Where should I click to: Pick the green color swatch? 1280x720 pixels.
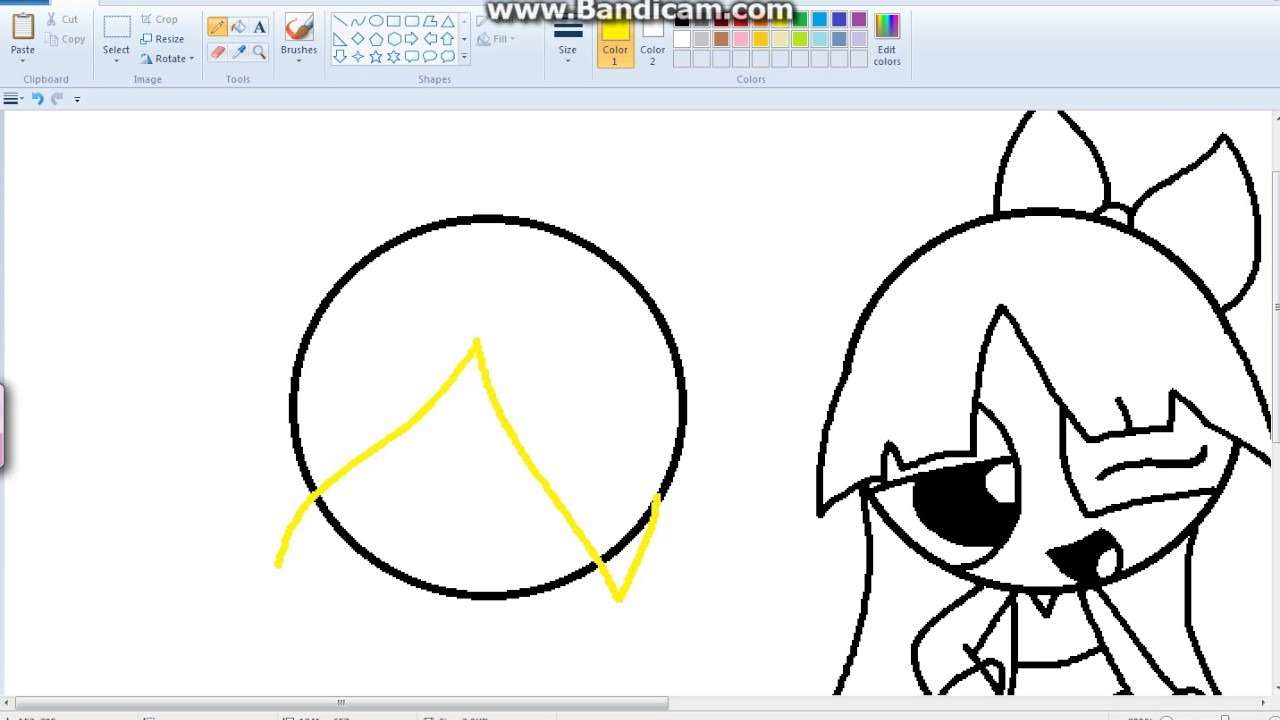(799, 19)
